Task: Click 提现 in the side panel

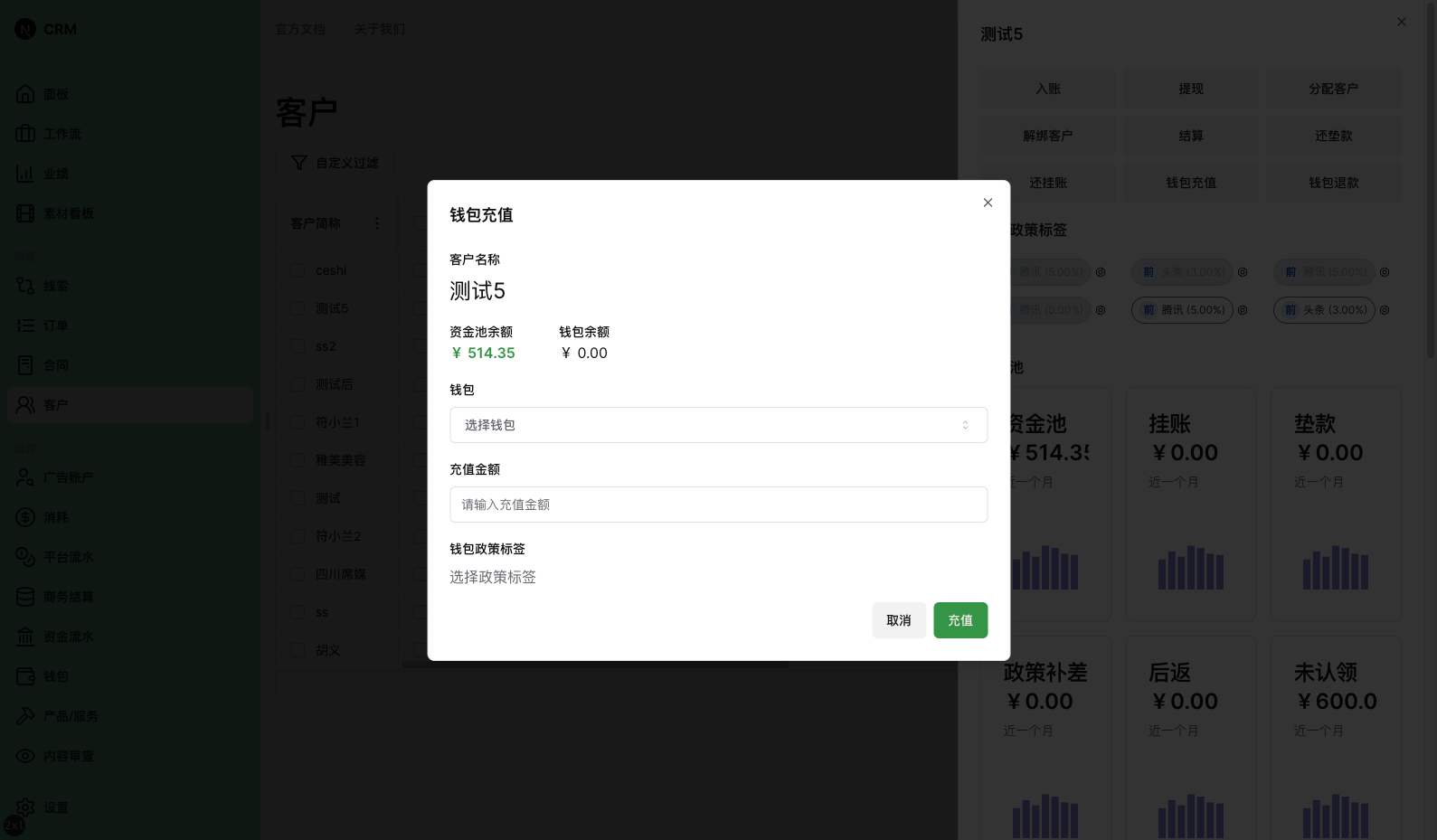Action: coord(1191,89)
